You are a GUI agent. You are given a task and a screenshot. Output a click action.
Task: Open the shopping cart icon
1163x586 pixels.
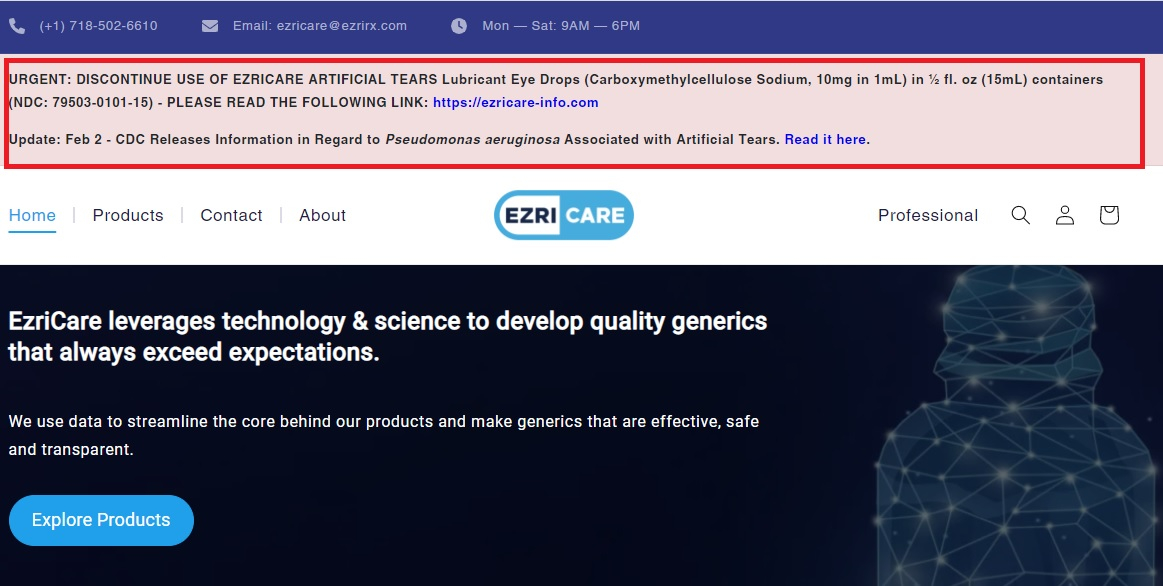[x=1109, y=215]
